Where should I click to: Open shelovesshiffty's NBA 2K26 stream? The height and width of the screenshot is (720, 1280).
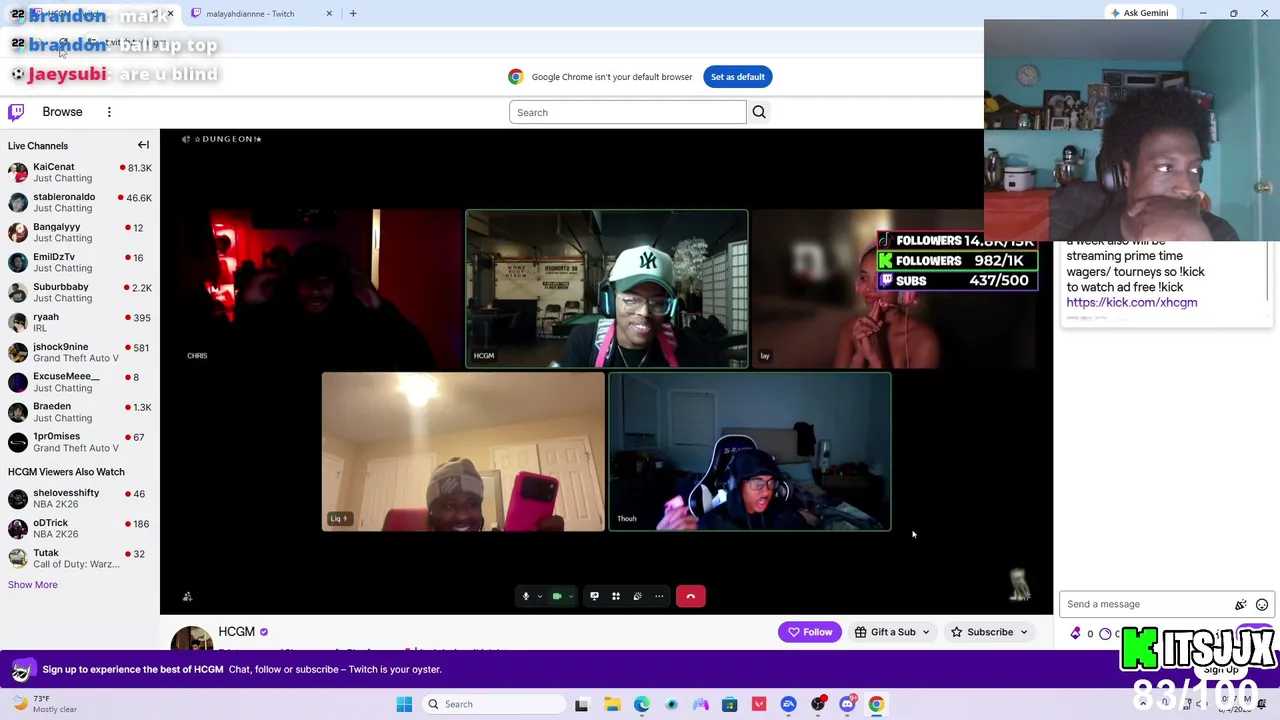click(80, 498)
